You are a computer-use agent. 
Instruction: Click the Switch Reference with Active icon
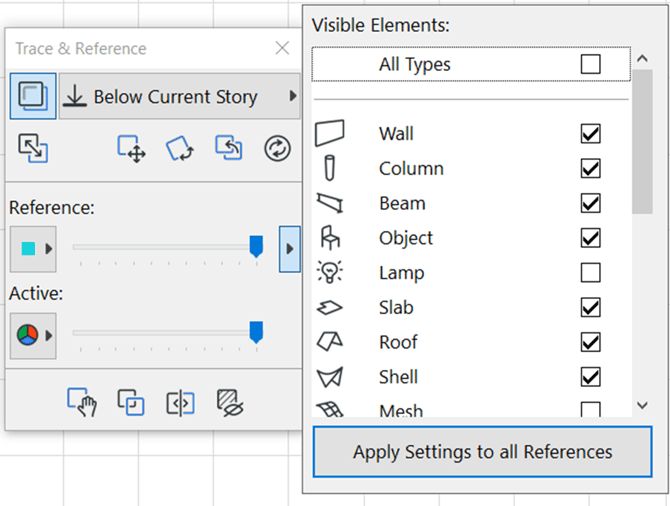pyautogui.click(x=33, y=149)
